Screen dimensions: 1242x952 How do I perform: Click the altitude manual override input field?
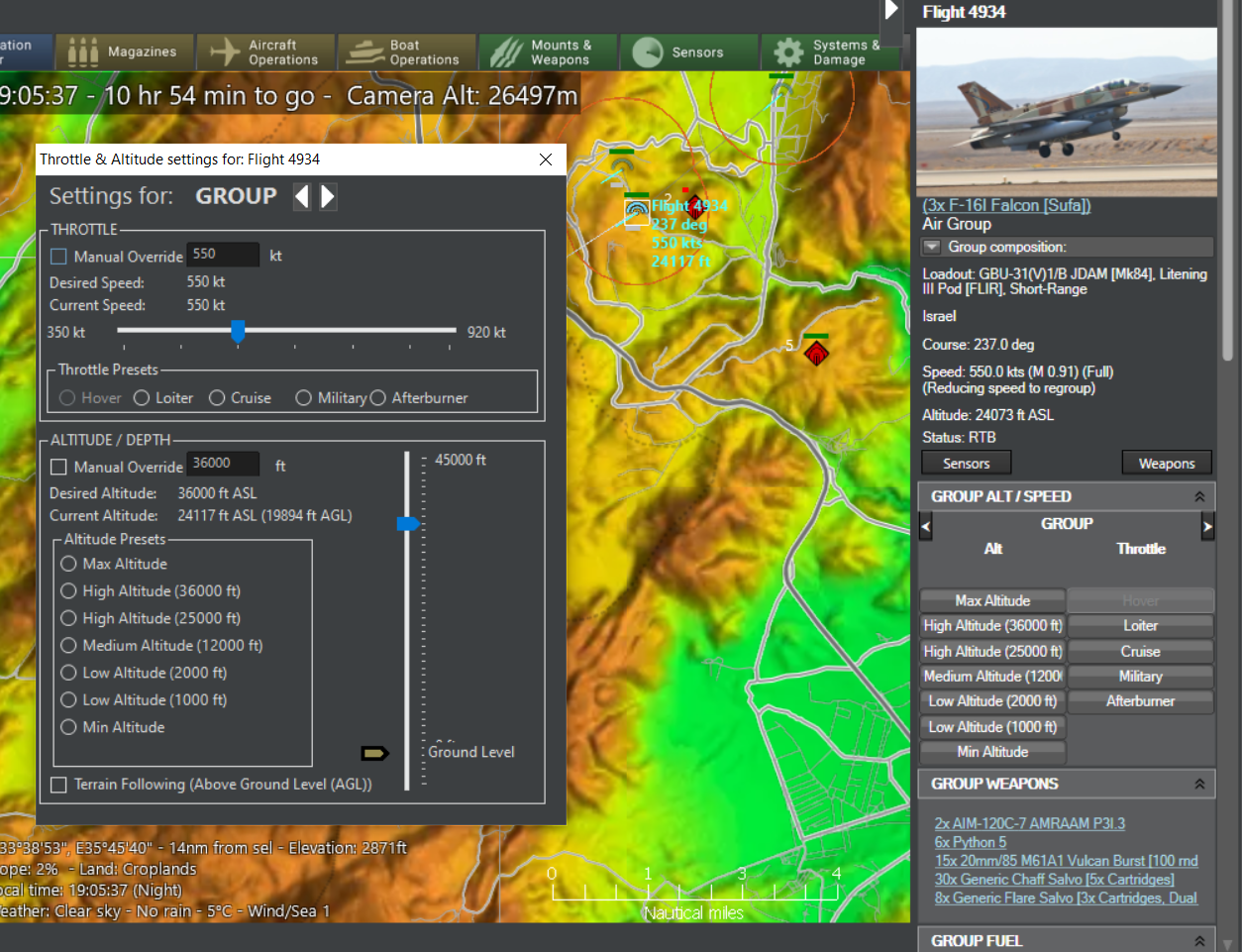(x=223, y=464)
